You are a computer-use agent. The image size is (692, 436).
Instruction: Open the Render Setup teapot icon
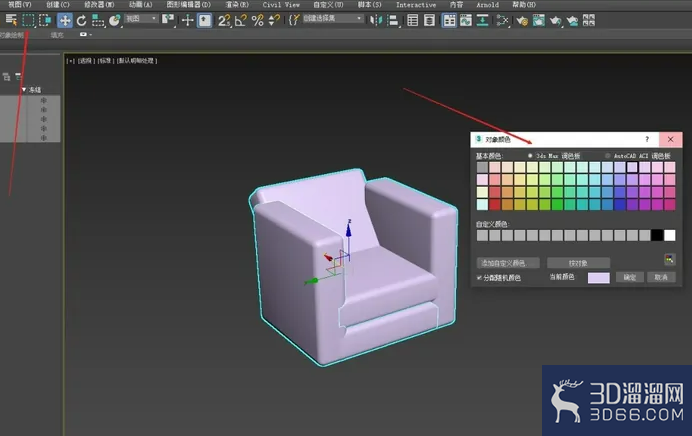click(x=522, y=20)
